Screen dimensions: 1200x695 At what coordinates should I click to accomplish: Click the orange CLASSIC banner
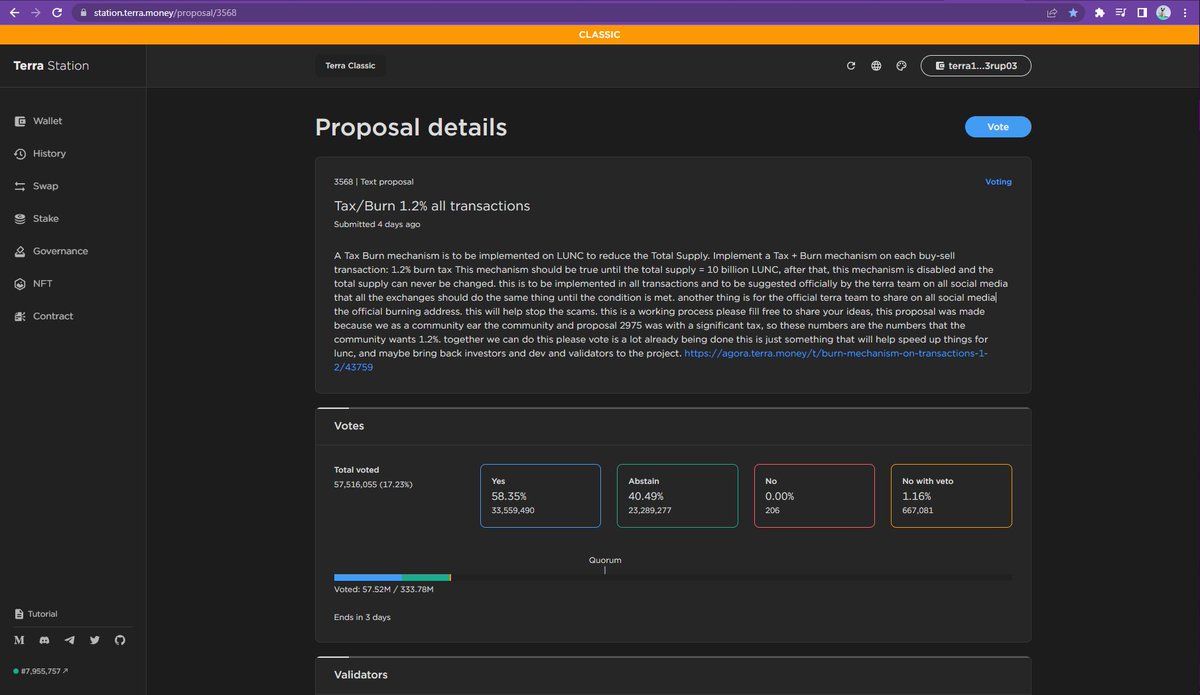tap(600, 35)
